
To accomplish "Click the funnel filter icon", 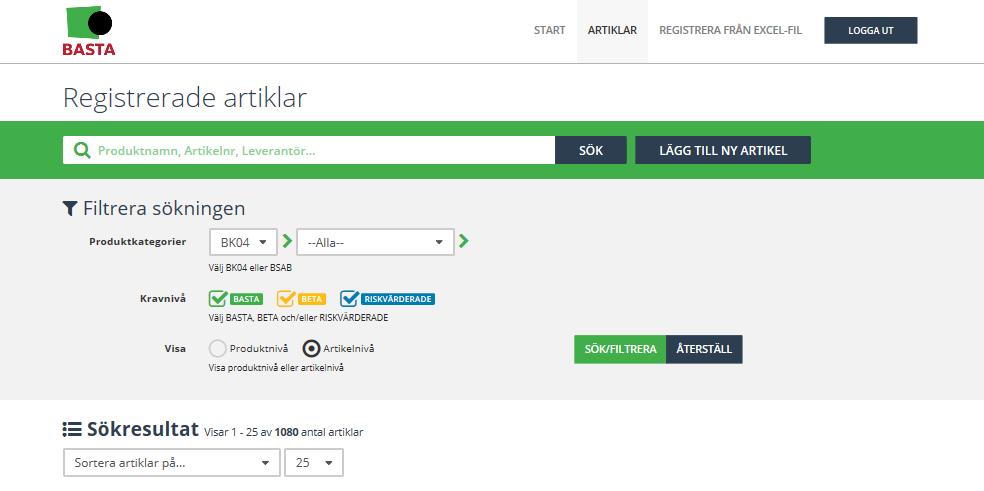I will (70, 208).
